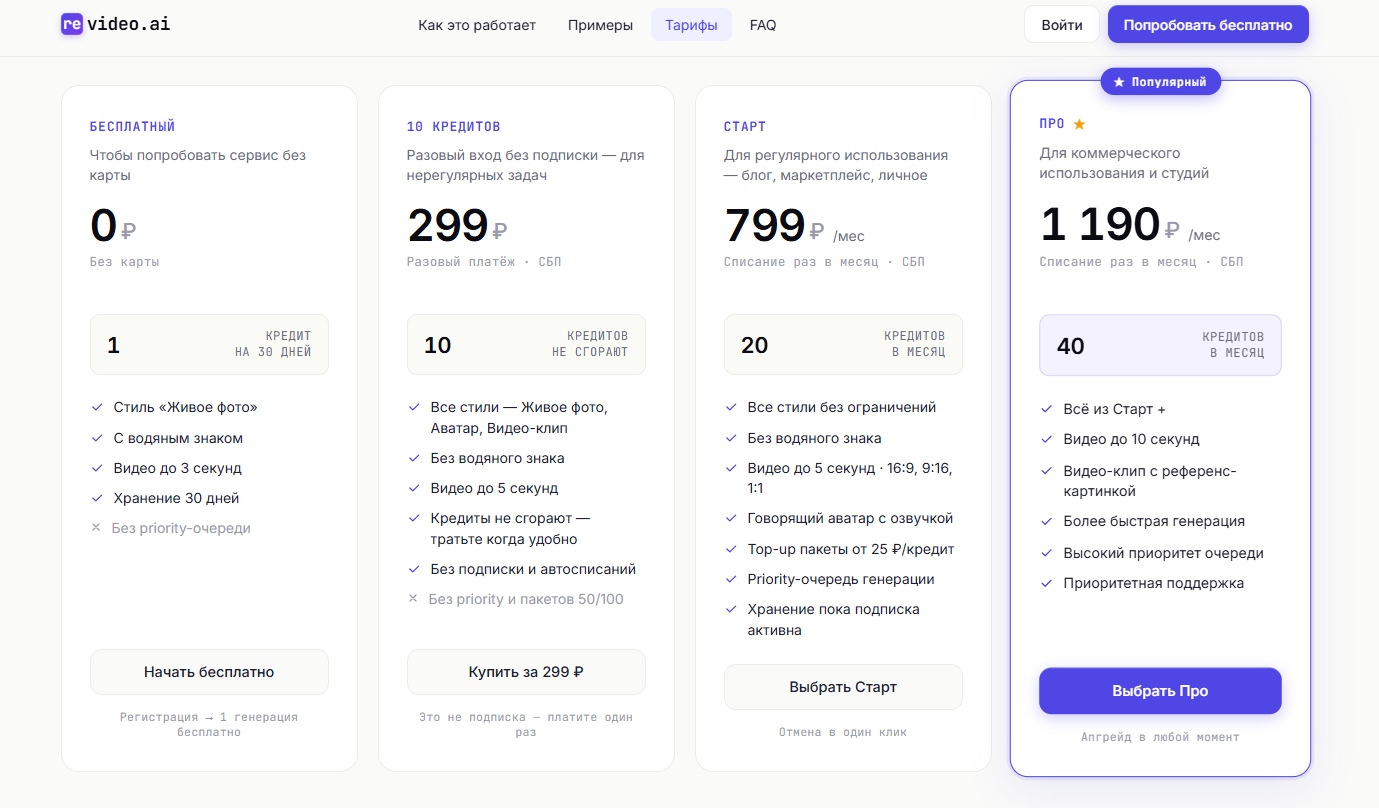The image size is (1379, 808).
Task: Click 'Кредиты не сгорают — тратьте когда удобно' feature
Action: click(510, 529)
